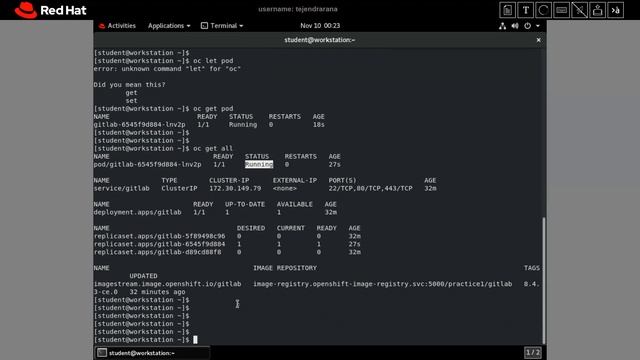Screen dimensions: 640x360
Task: Click imagestream.image.openshift.io/gitlab text
Action: point(167,284)
